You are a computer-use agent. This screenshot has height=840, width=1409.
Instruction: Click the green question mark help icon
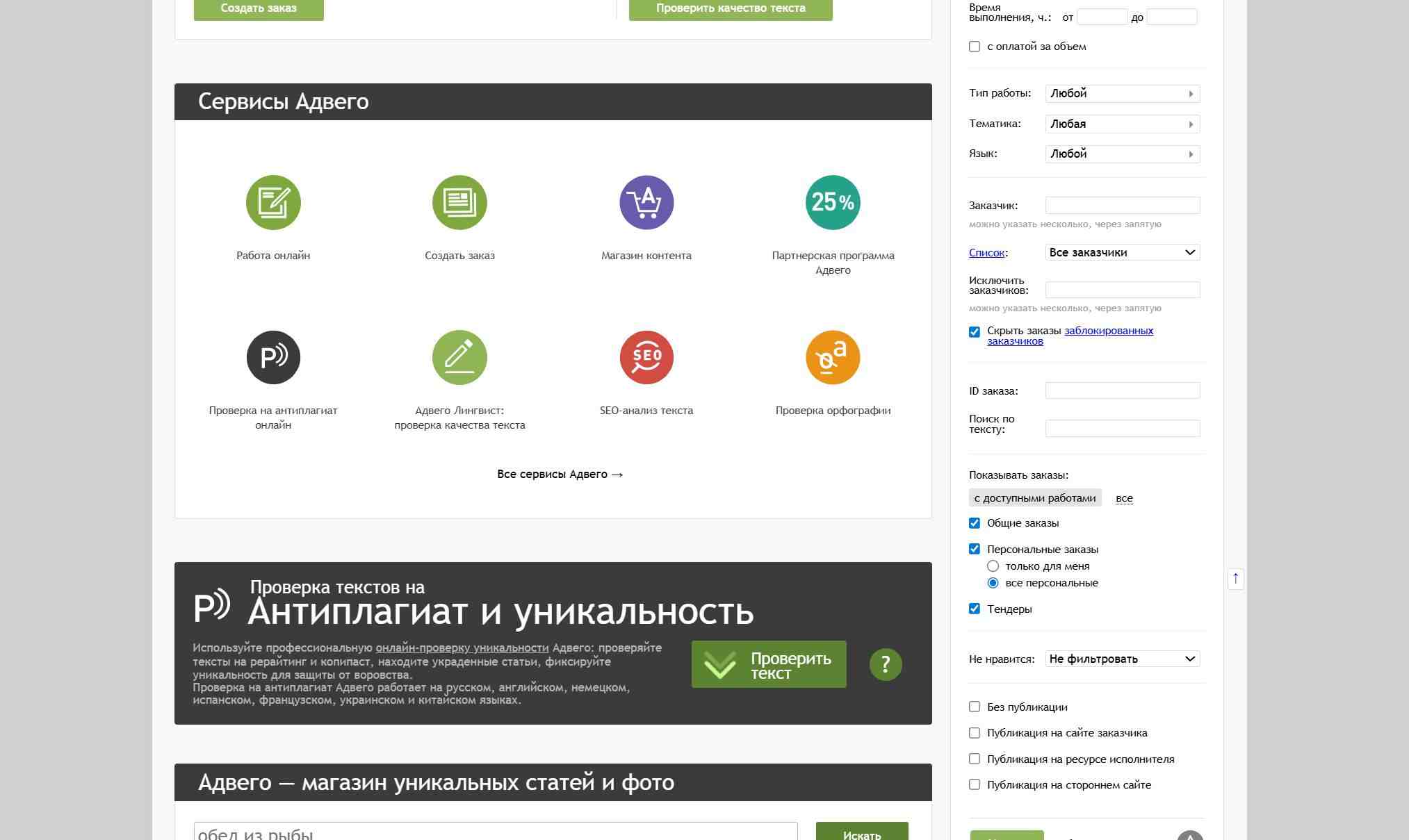886,664
